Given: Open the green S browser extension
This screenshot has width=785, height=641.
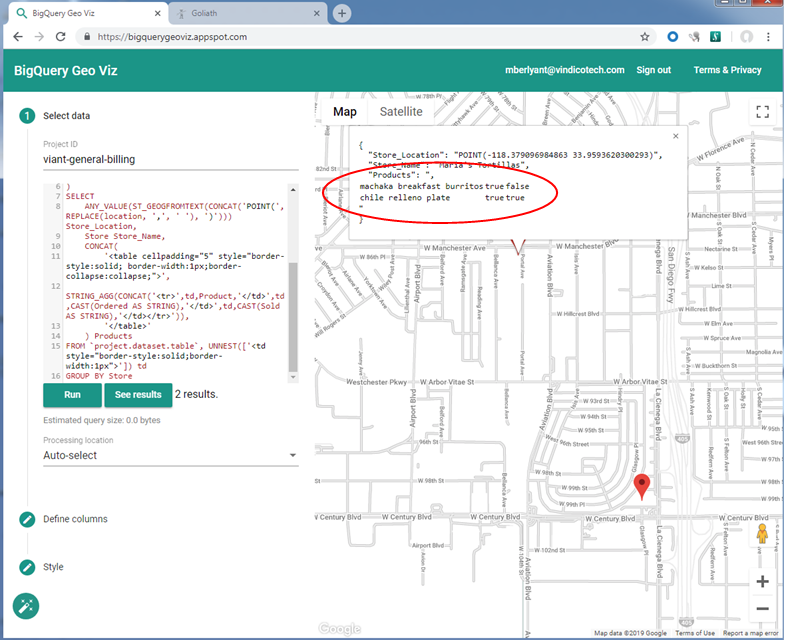Looking at the screenshot, I should [x=715, y=37].
